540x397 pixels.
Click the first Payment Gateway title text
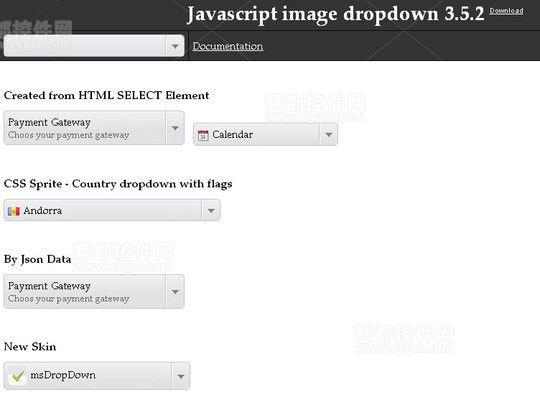[x=49, y=122]
